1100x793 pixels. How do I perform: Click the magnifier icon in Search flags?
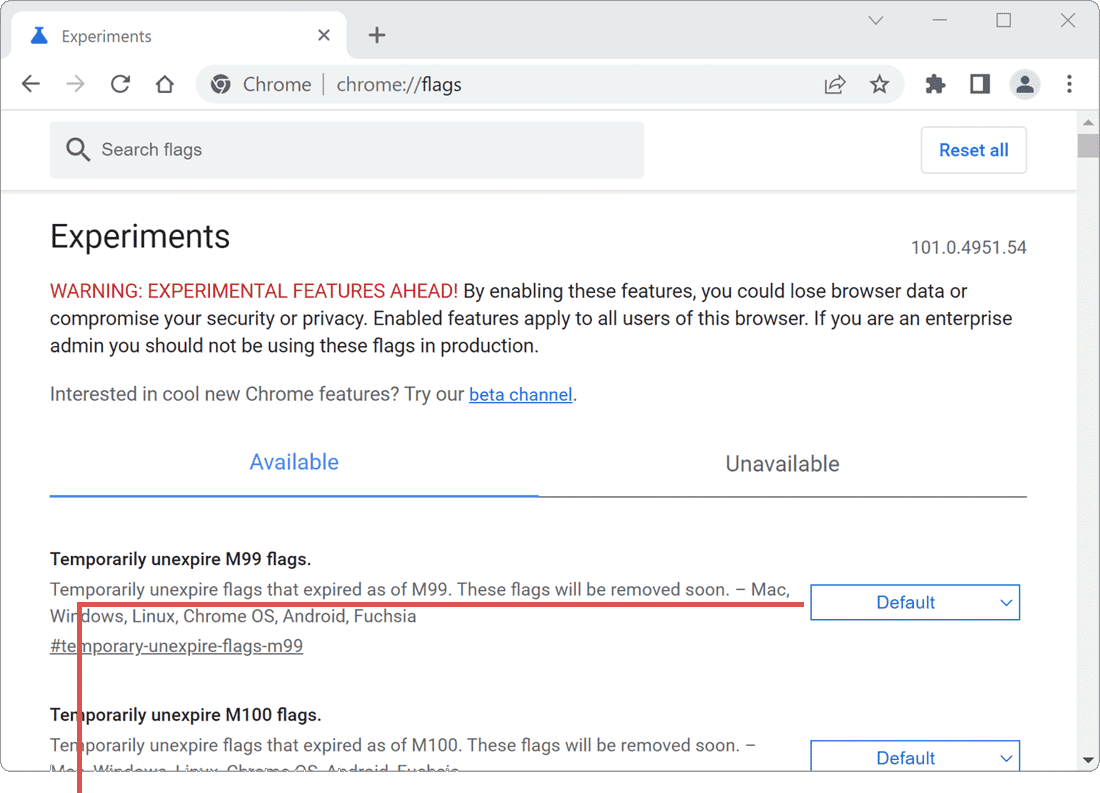(78, 149)
